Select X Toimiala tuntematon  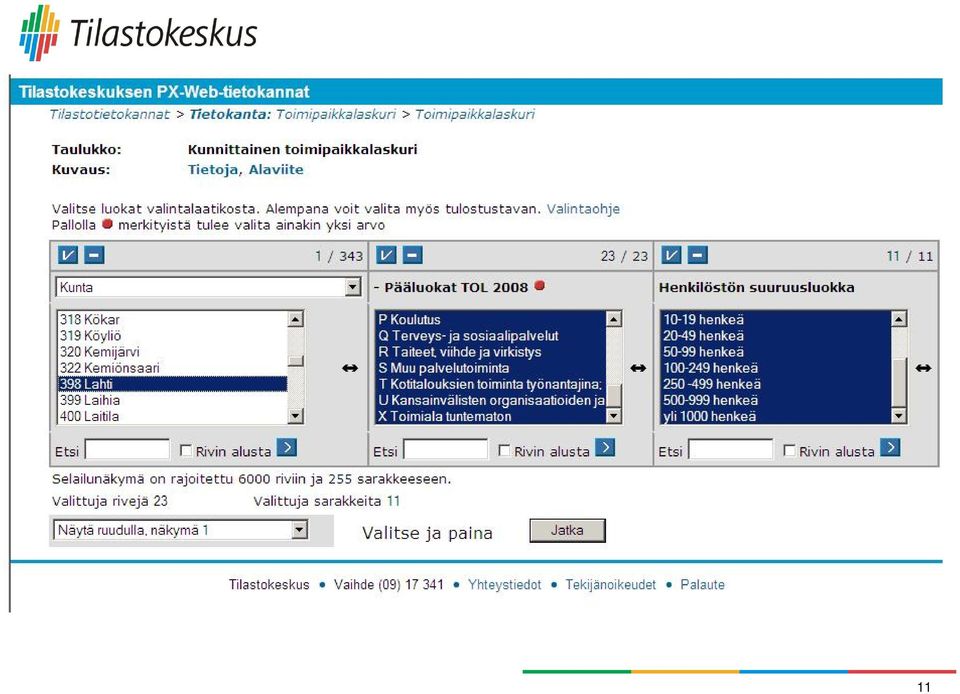pyautogui.click(x=490, y=416)
